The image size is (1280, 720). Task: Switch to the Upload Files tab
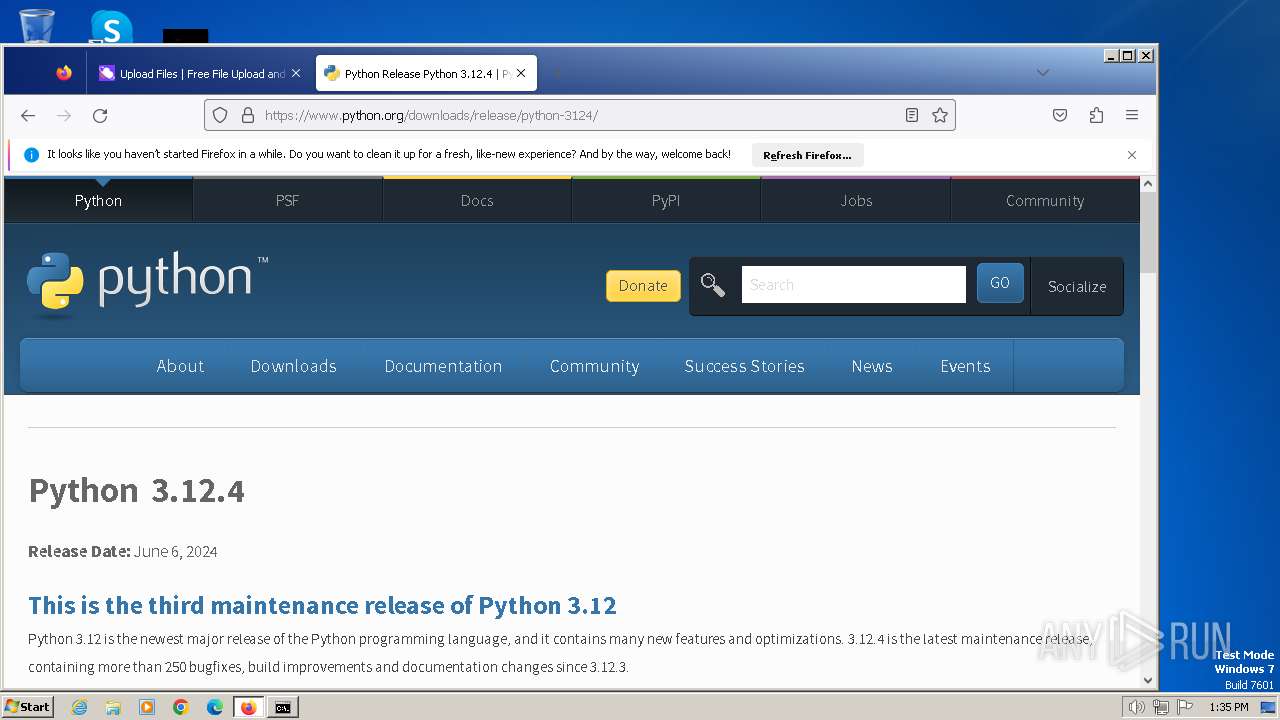click(199, 73)
